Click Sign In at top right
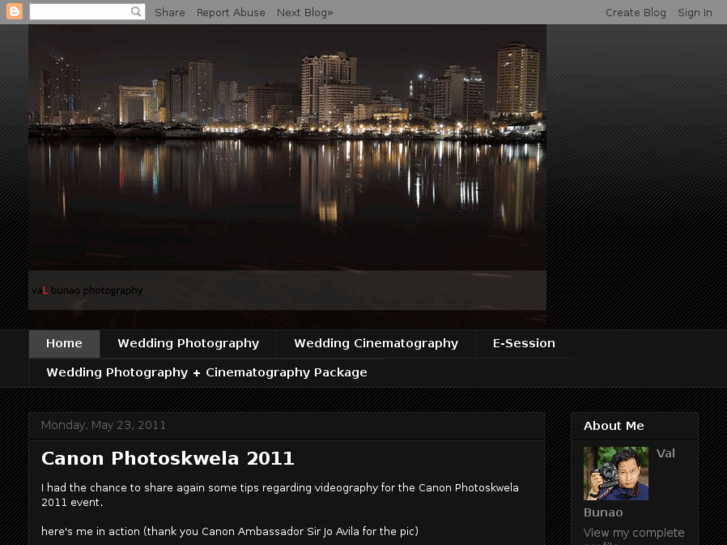This screenshot has height=545, width=727. tap(695, 12)
